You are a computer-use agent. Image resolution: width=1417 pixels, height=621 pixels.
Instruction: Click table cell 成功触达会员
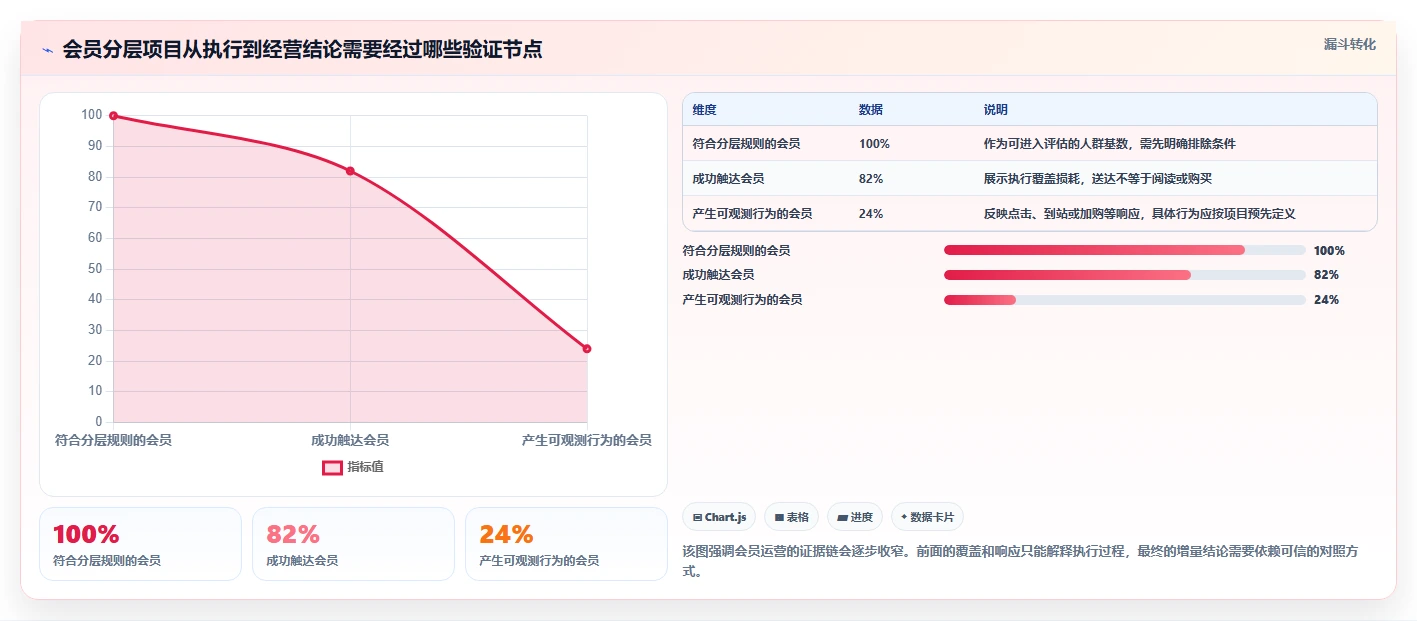pyautogui.click(x=728, y=178)
